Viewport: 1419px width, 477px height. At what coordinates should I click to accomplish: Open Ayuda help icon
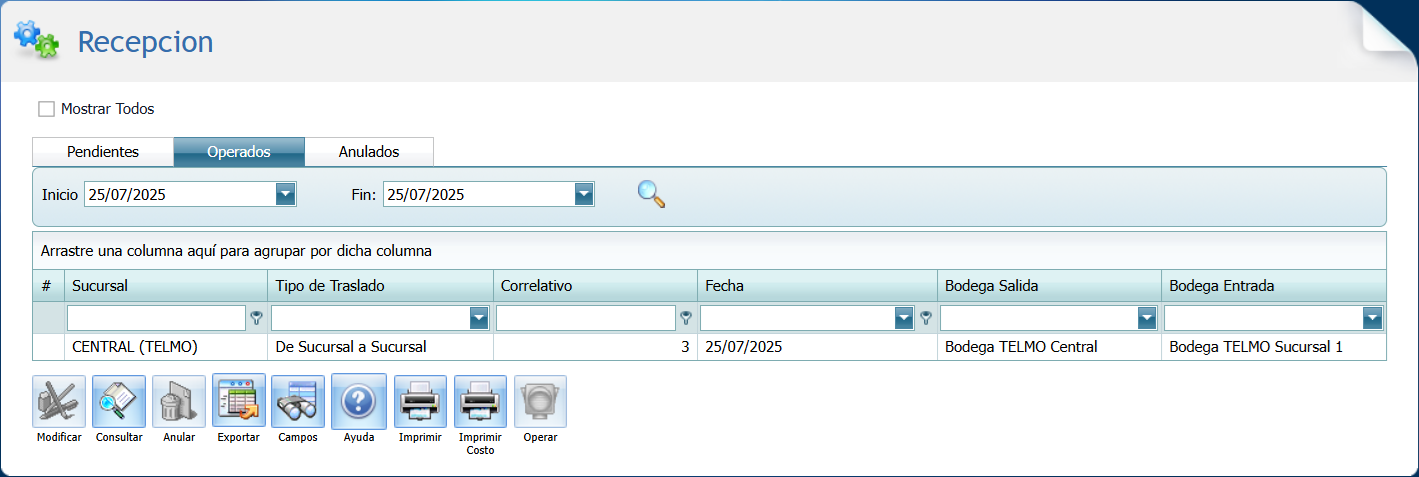point(358,402)
